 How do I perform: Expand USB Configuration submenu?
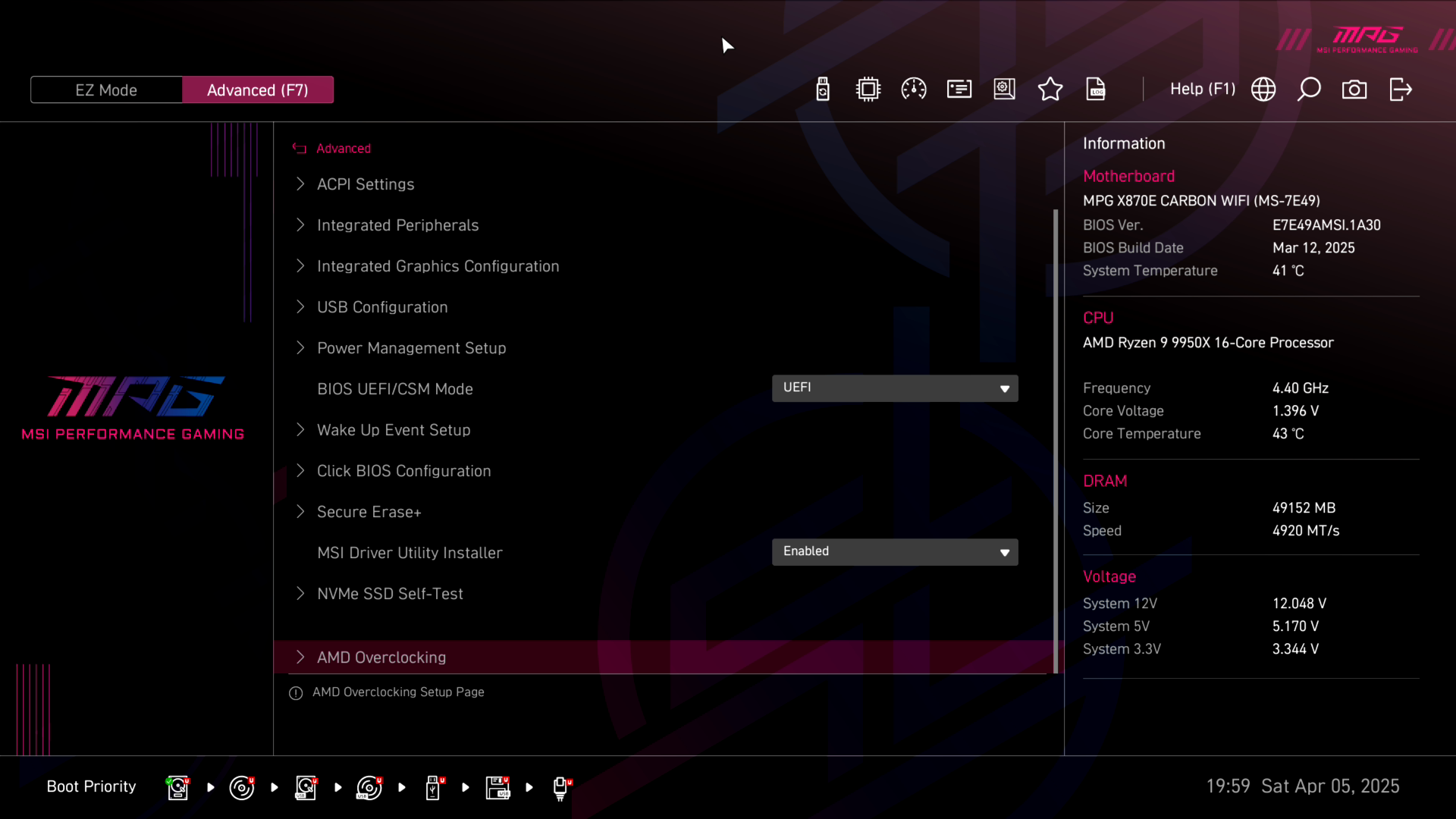coord(382,307)
